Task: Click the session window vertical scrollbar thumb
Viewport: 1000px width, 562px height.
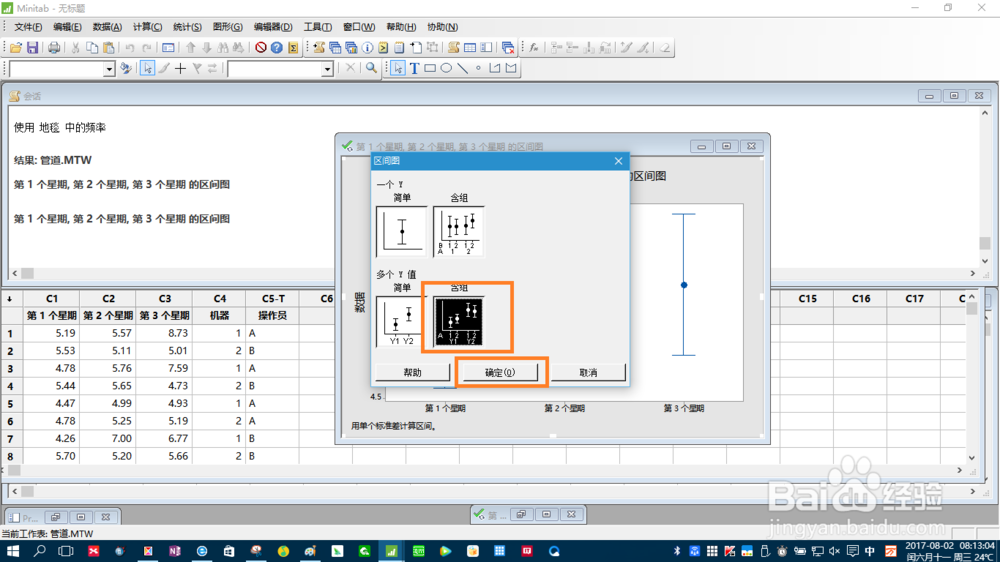Action: (x=985, y=244)
